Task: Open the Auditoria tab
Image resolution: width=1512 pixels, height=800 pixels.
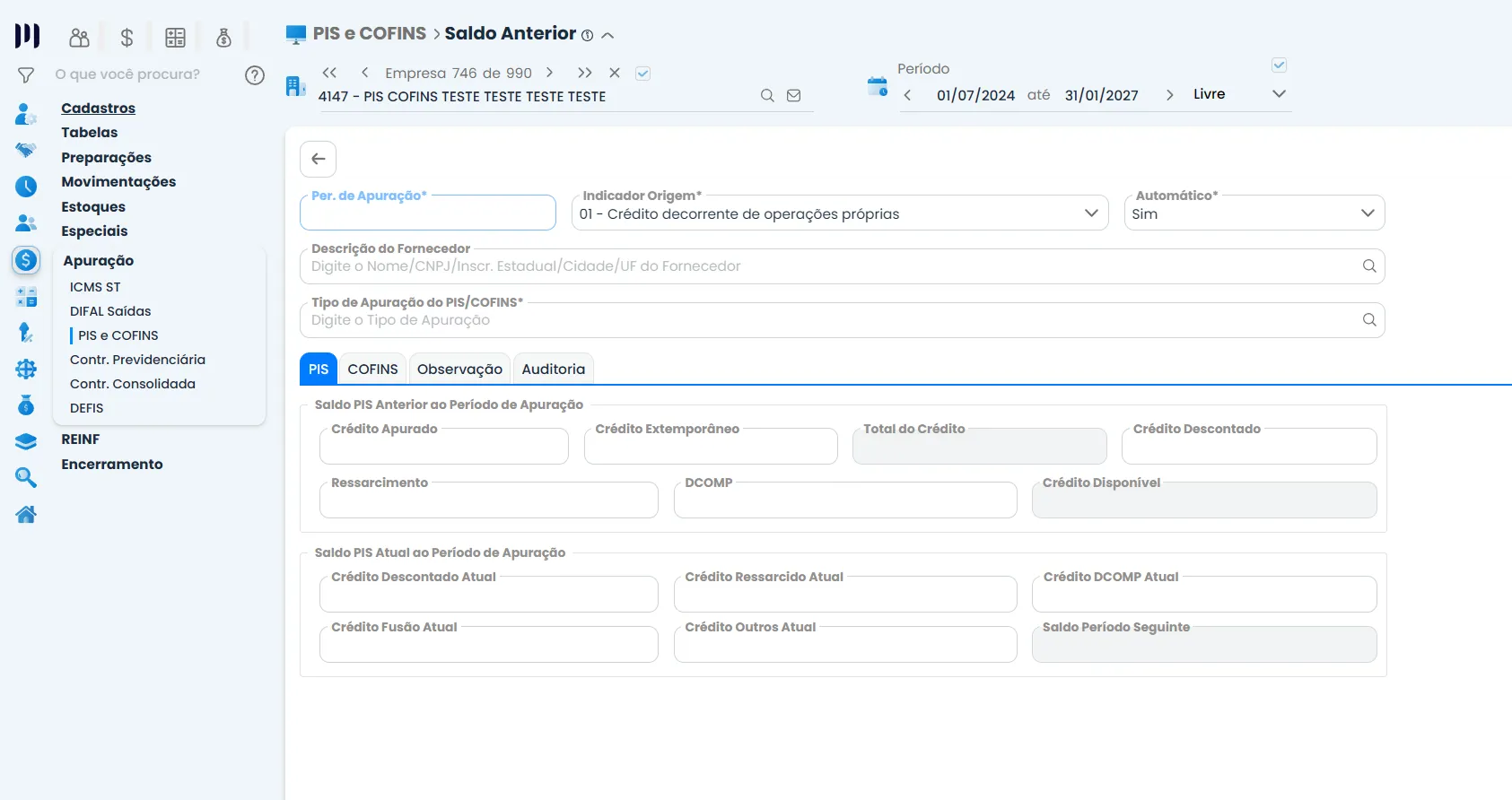Action: pyautogui.click(x=553, y=369)
